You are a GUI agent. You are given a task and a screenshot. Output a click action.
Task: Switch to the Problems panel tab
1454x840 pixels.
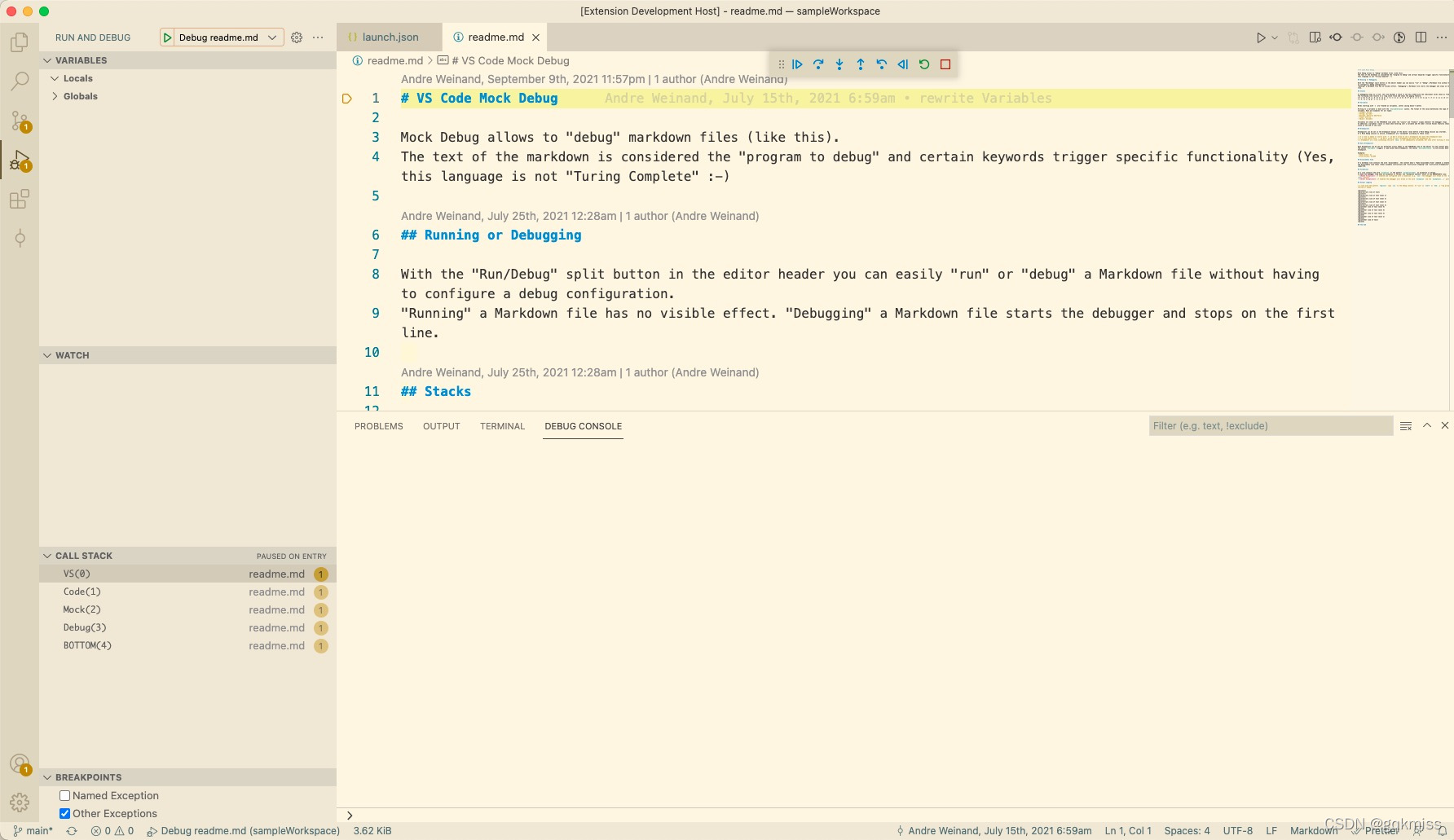pos(379,426)
